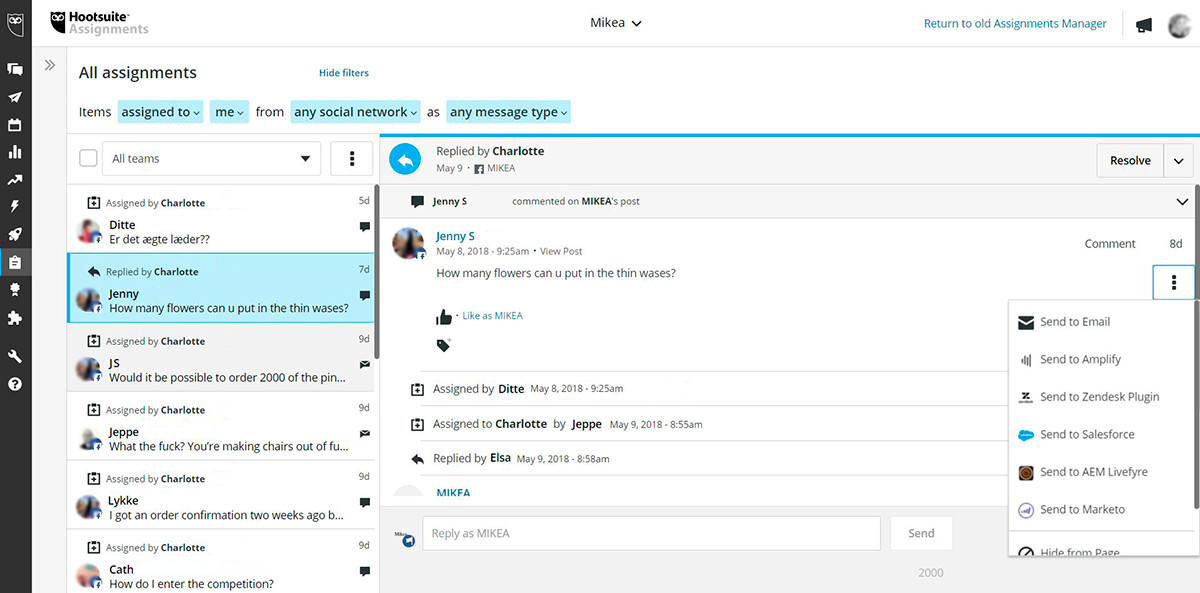
Task: Add a tag to Jenny S's comment
Action: coord(443,345)
